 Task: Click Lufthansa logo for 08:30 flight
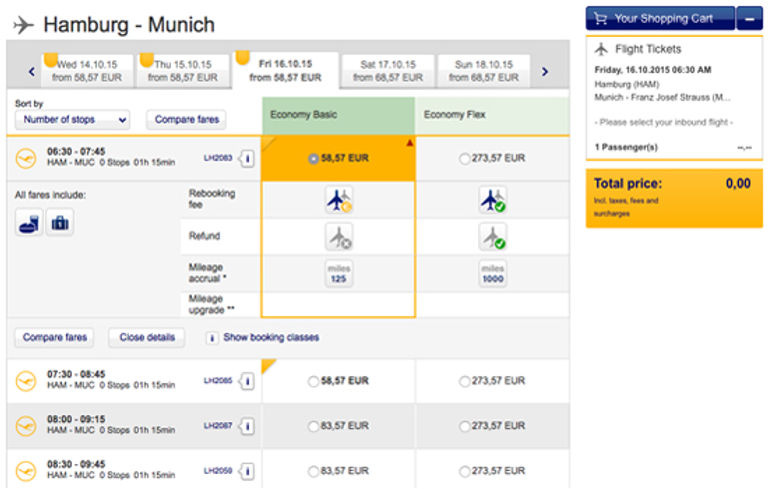click(x=26, y=471)
